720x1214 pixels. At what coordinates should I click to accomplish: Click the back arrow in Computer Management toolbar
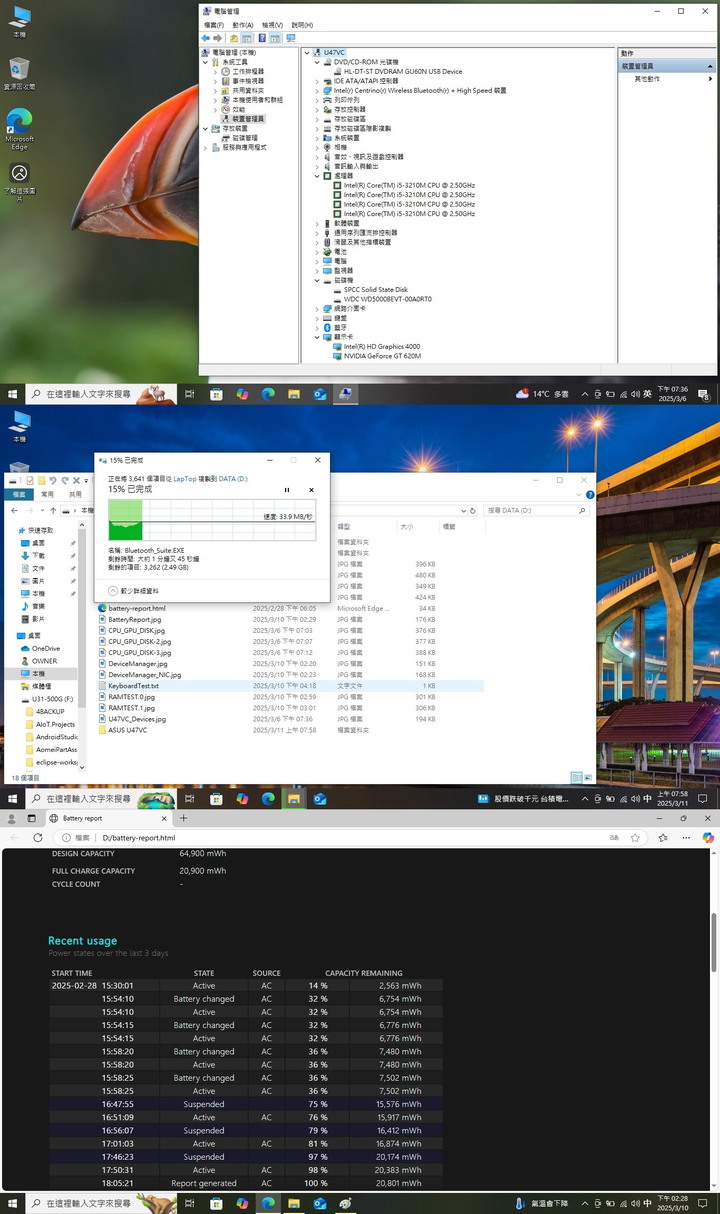(206, 38)
